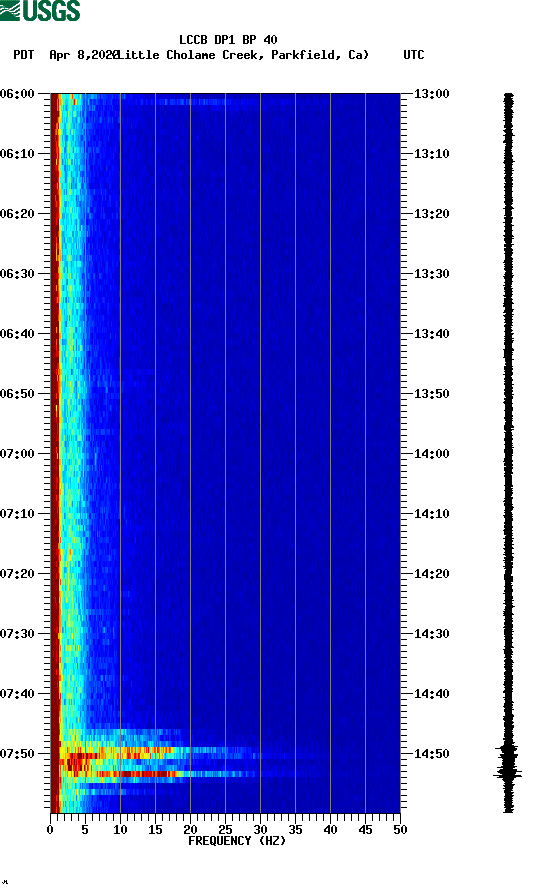Click the 5 Hz frequency tick label

click(x=85, y=830)
